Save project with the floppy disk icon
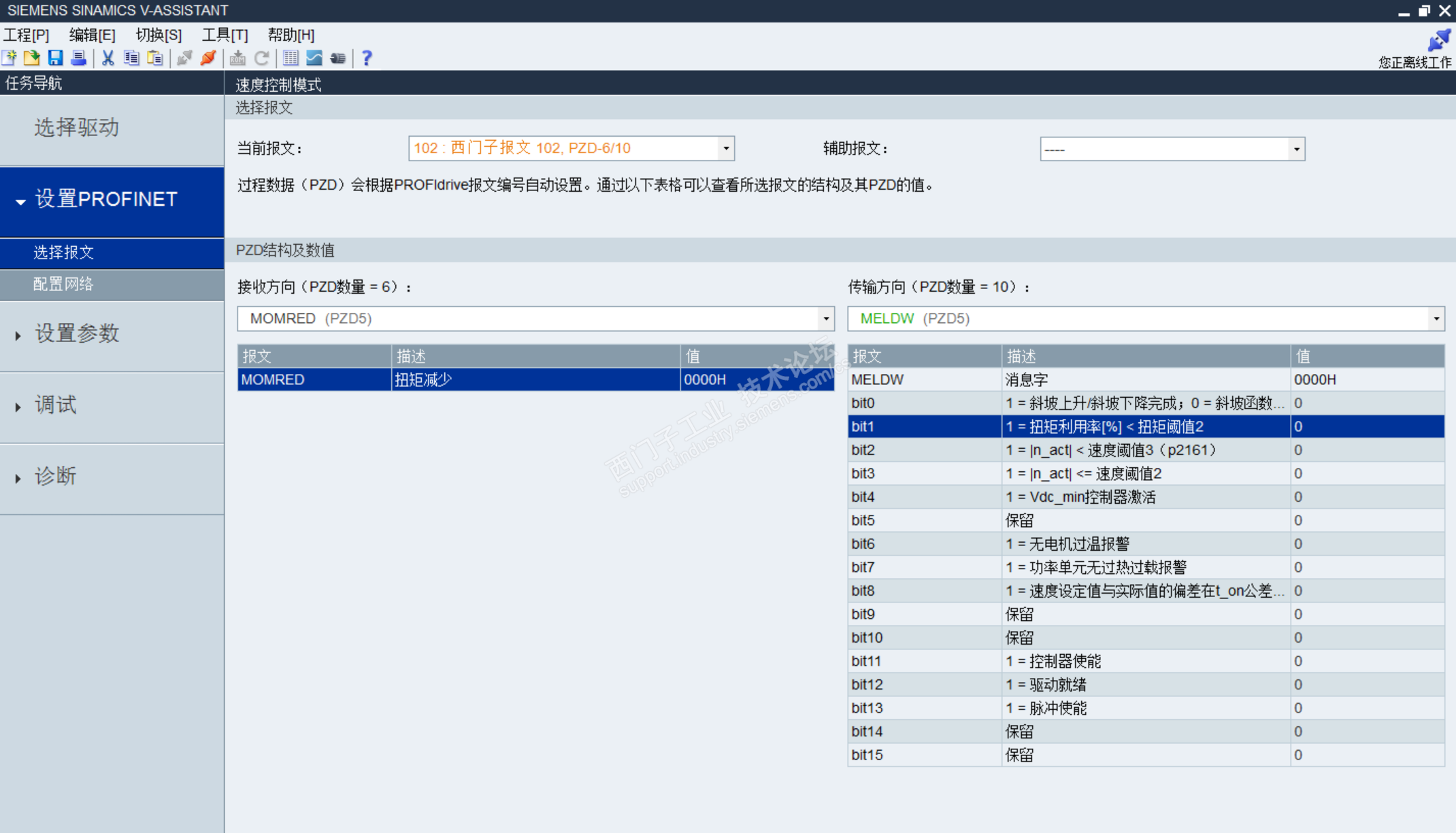Image resolution: width=1456 pixels, height=833 pixels. [55, 58]
